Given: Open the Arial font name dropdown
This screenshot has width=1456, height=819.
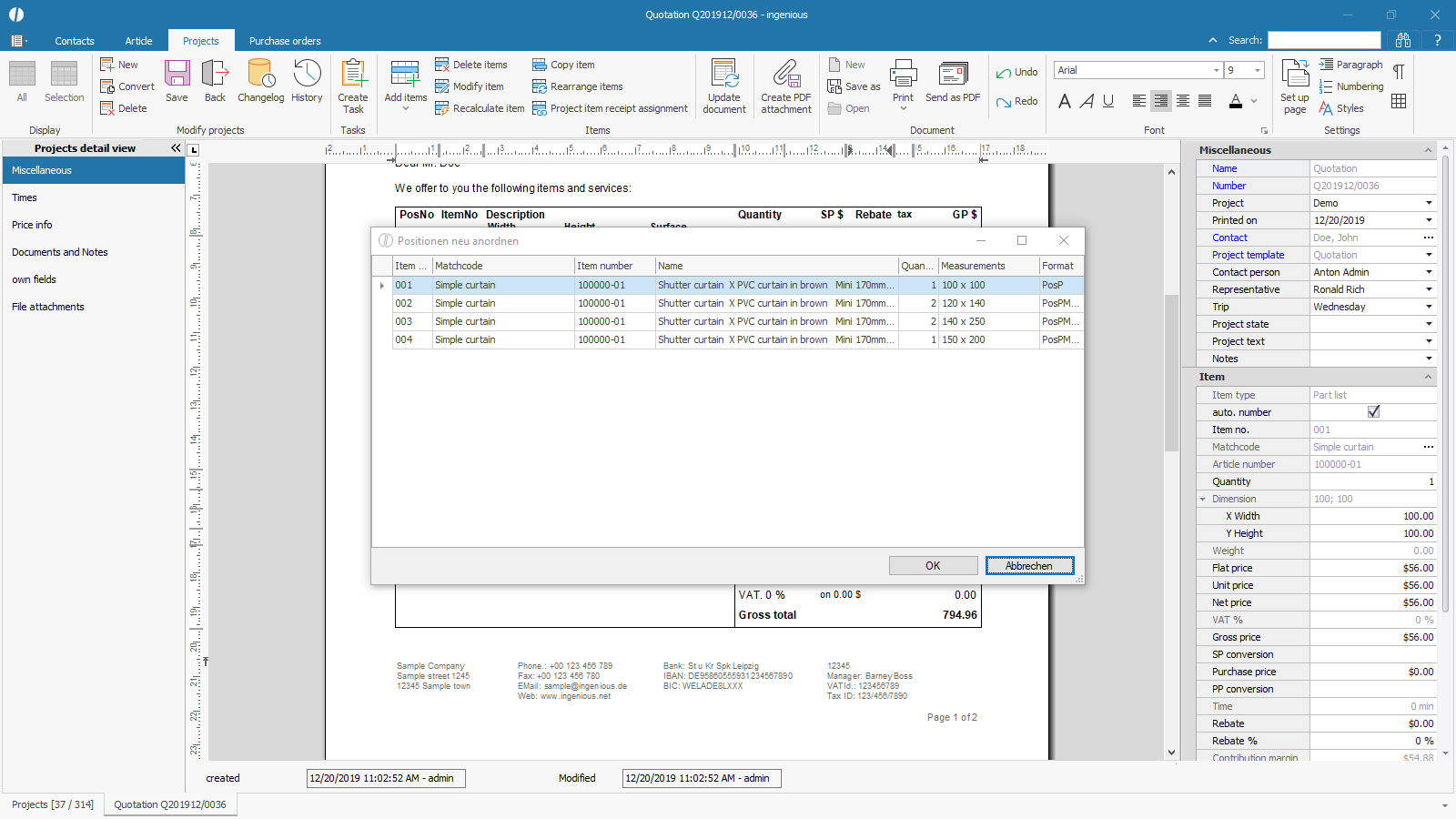Looking at the screenshot, I should (x=1216, y=70).
